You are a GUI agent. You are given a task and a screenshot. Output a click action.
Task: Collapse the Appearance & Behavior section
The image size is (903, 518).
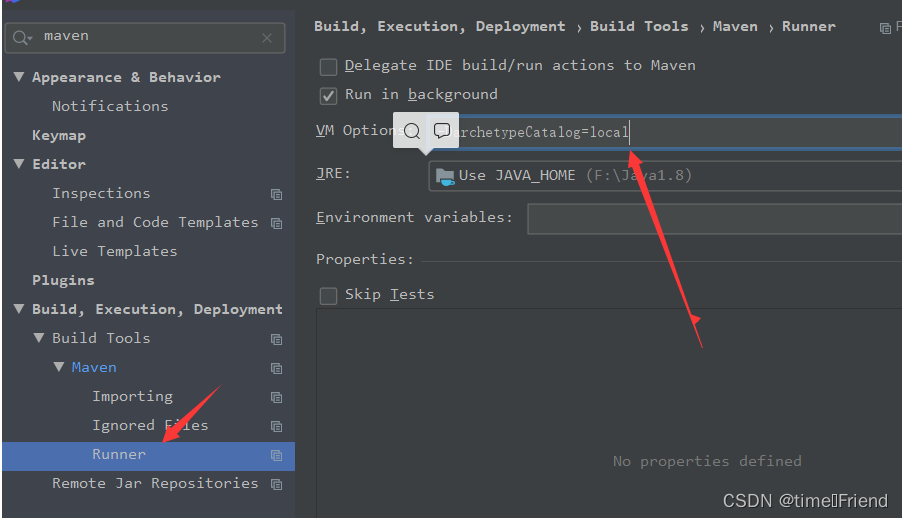click(x=19, y=77)
